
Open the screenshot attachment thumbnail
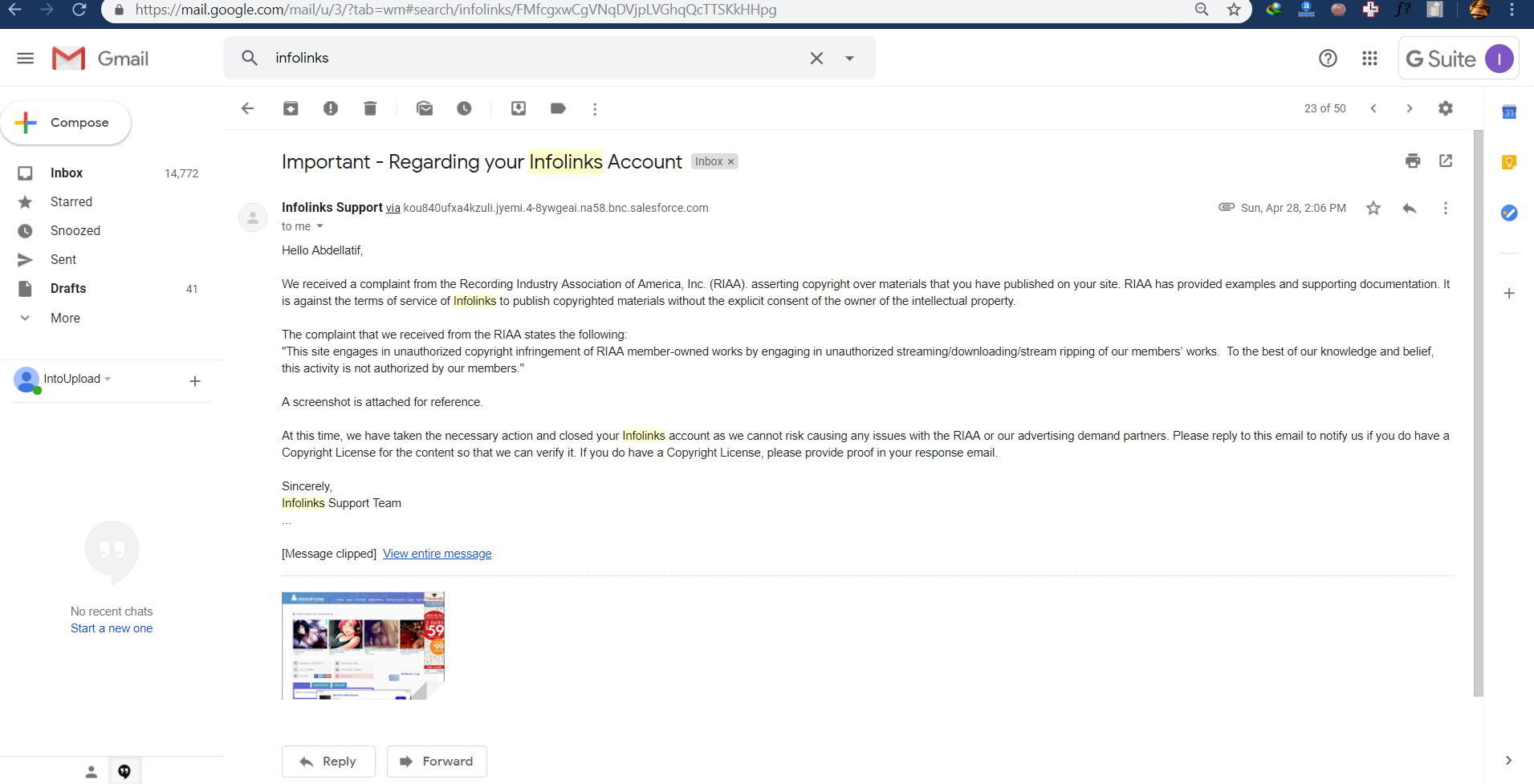pos(363,646)
